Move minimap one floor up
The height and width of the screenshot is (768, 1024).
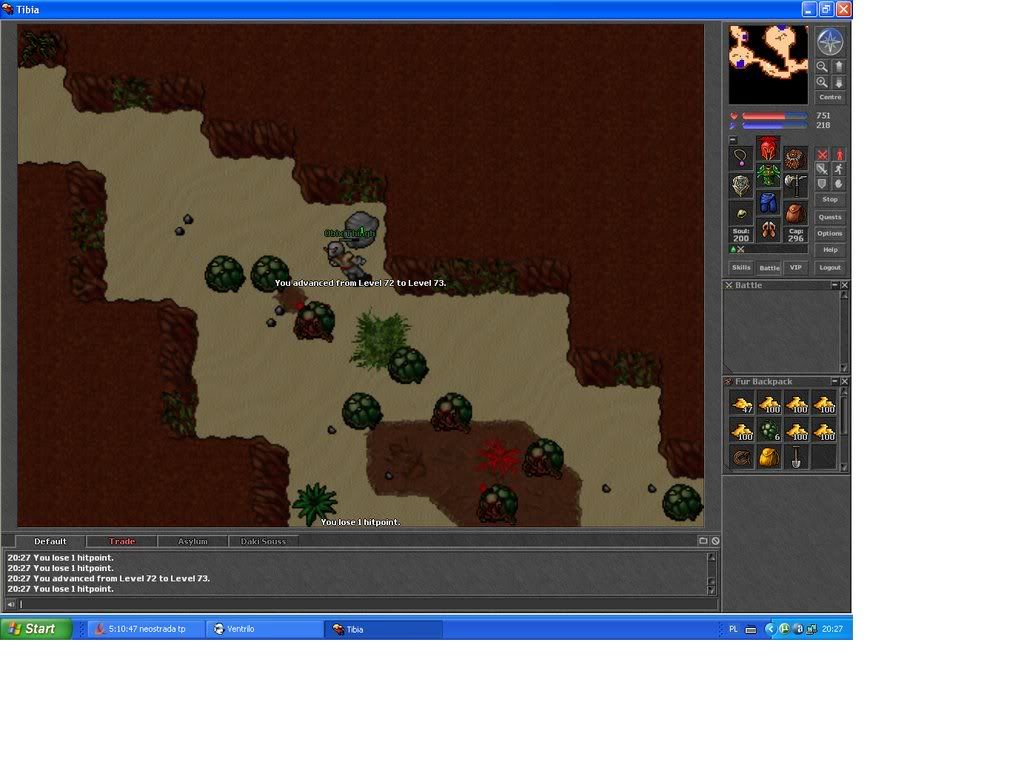tap(839, 67)
